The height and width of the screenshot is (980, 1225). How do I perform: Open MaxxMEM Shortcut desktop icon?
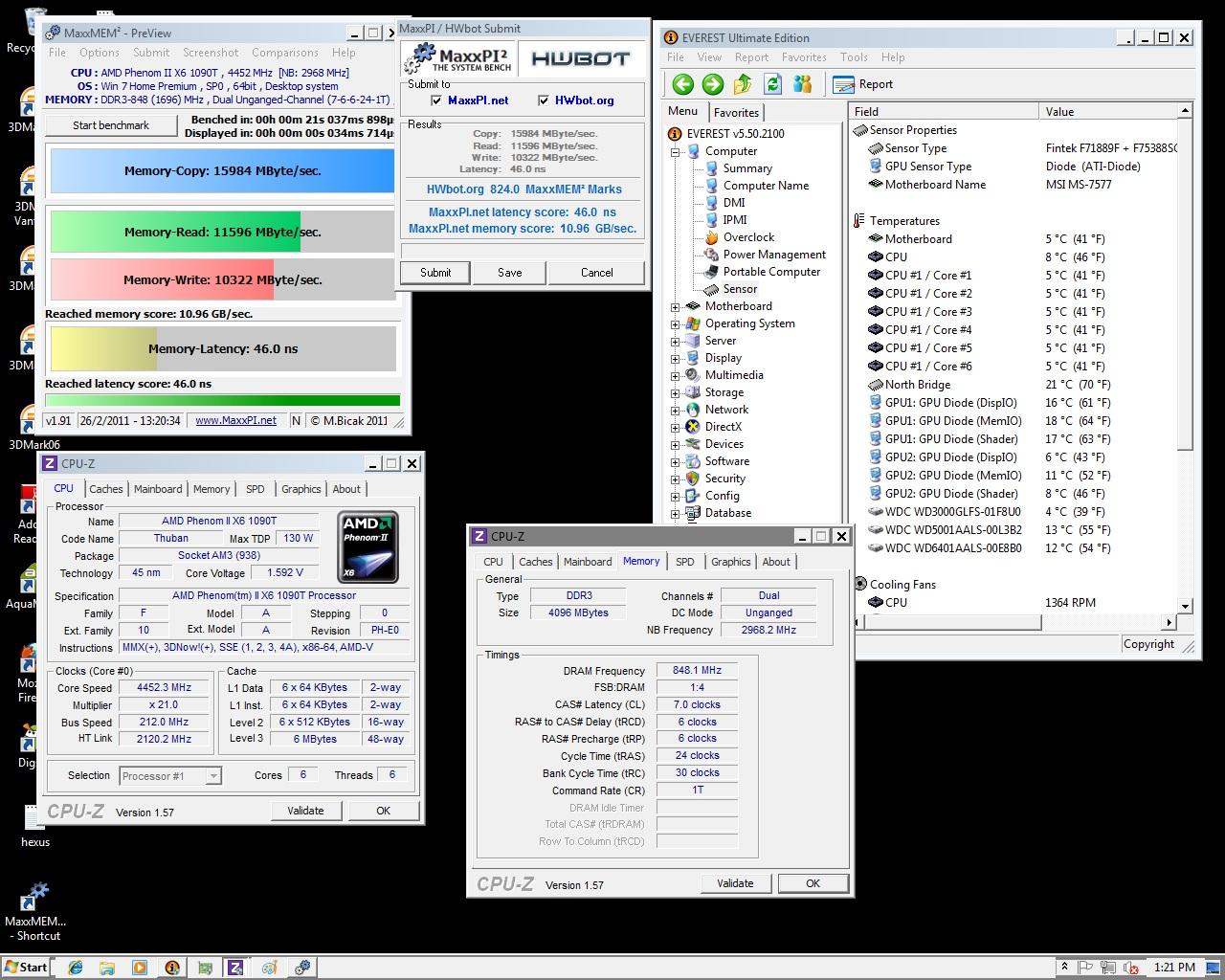tap(36, 911)
